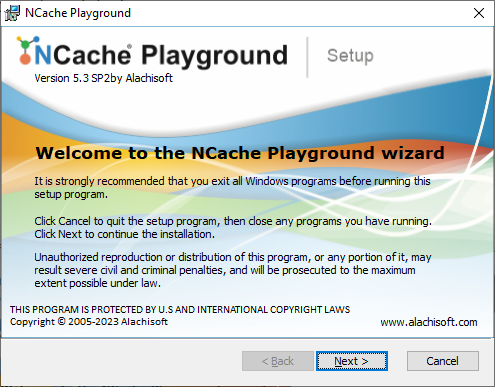The width and height of the screenshot is (495, 387).
Task: Click the disabled Back button
Action: coord(278,361)
